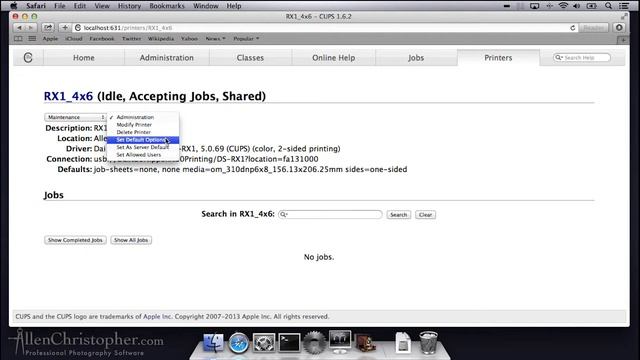Click the Spotlight search icon
The image size is (640, 360).
click(x=608, y=6)
